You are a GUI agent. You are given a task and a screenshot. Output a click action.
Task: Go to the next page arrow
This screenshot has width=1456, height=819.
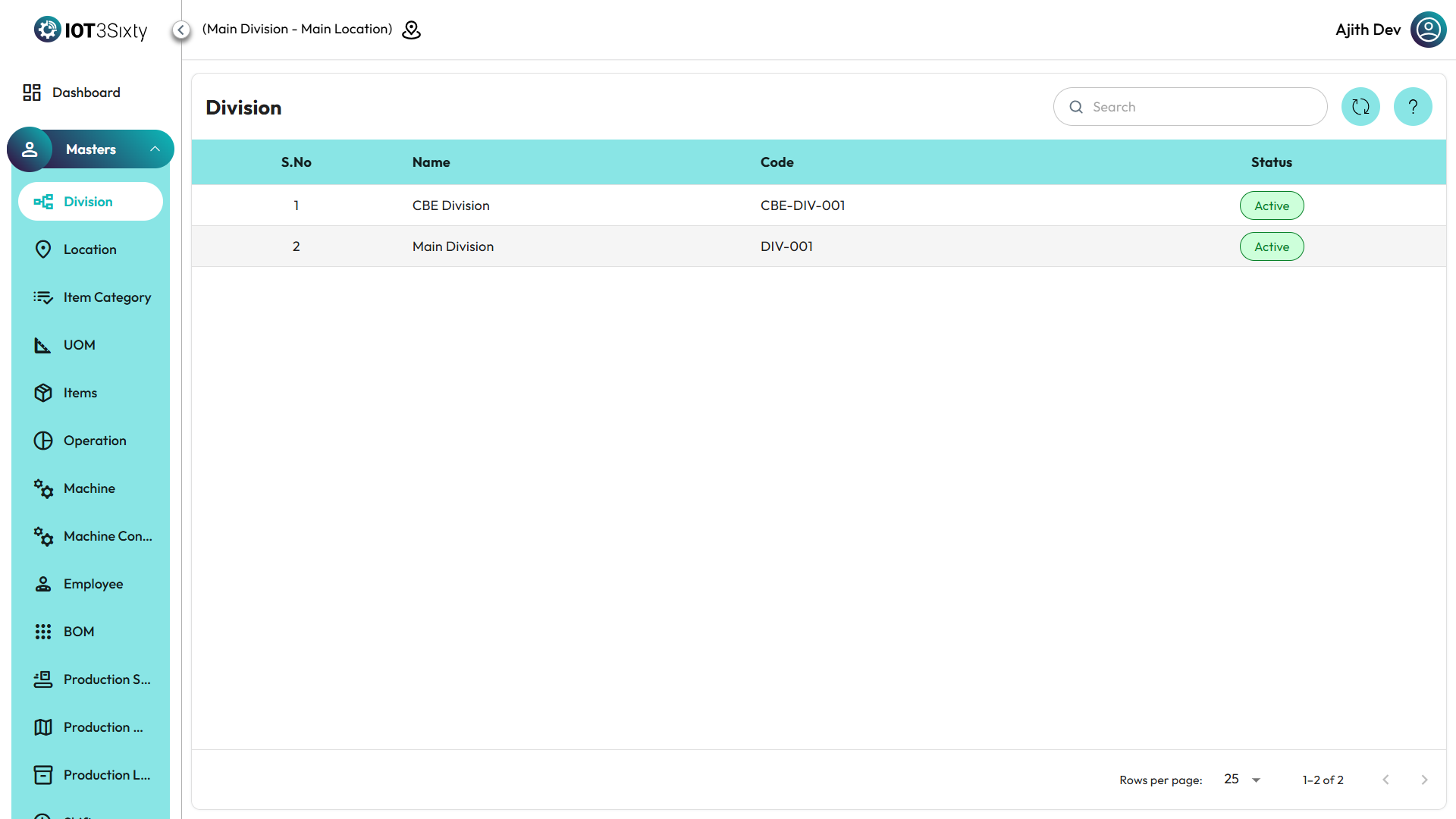click(x=1424, y=780)
